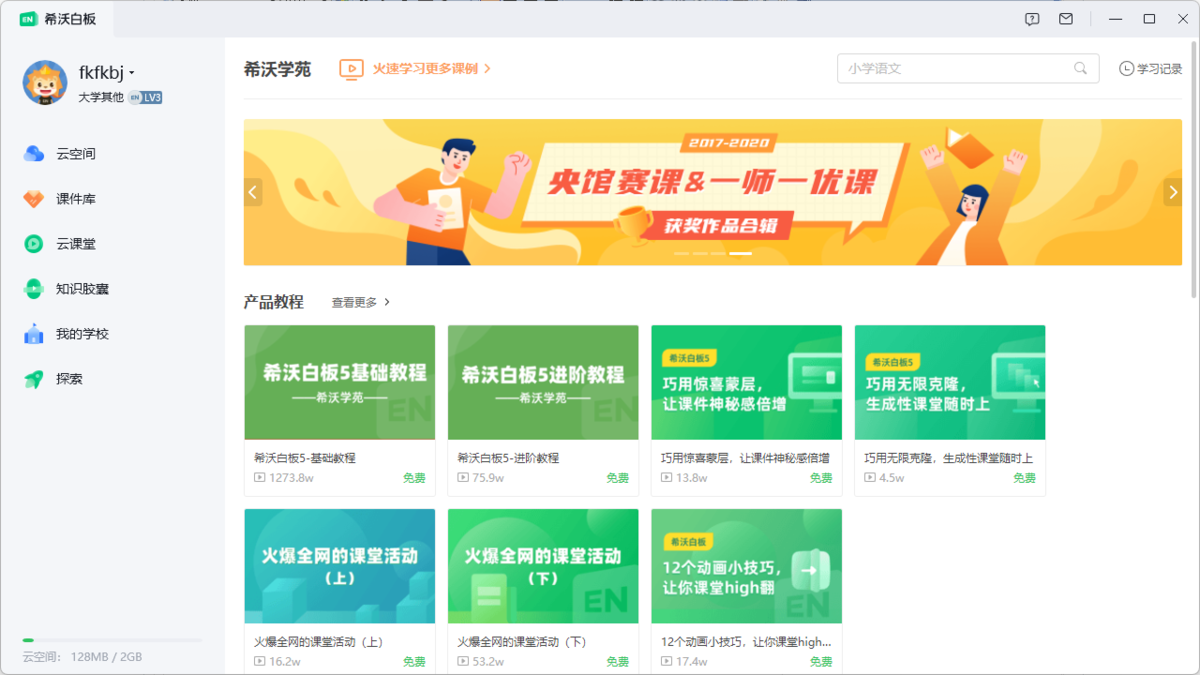Open 云课堂 from the sidebar
This screenshot has height=675, width=1200.
pyautogui.click(x=66, y=243)
